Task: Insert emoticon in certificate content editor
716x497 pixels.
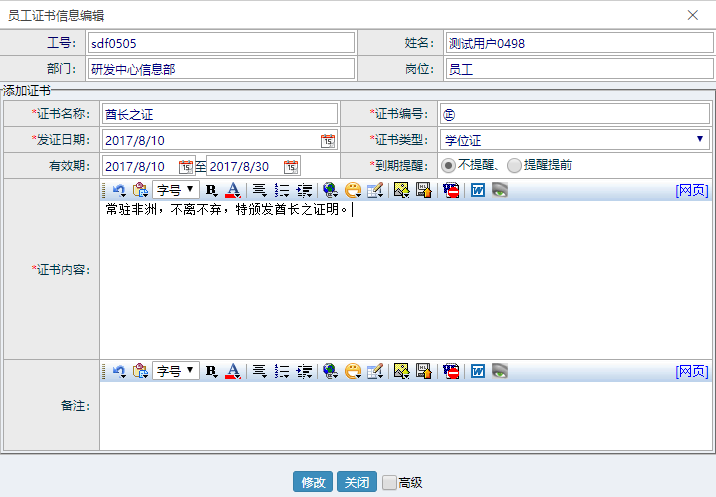Action: click(x=353, y=190)
